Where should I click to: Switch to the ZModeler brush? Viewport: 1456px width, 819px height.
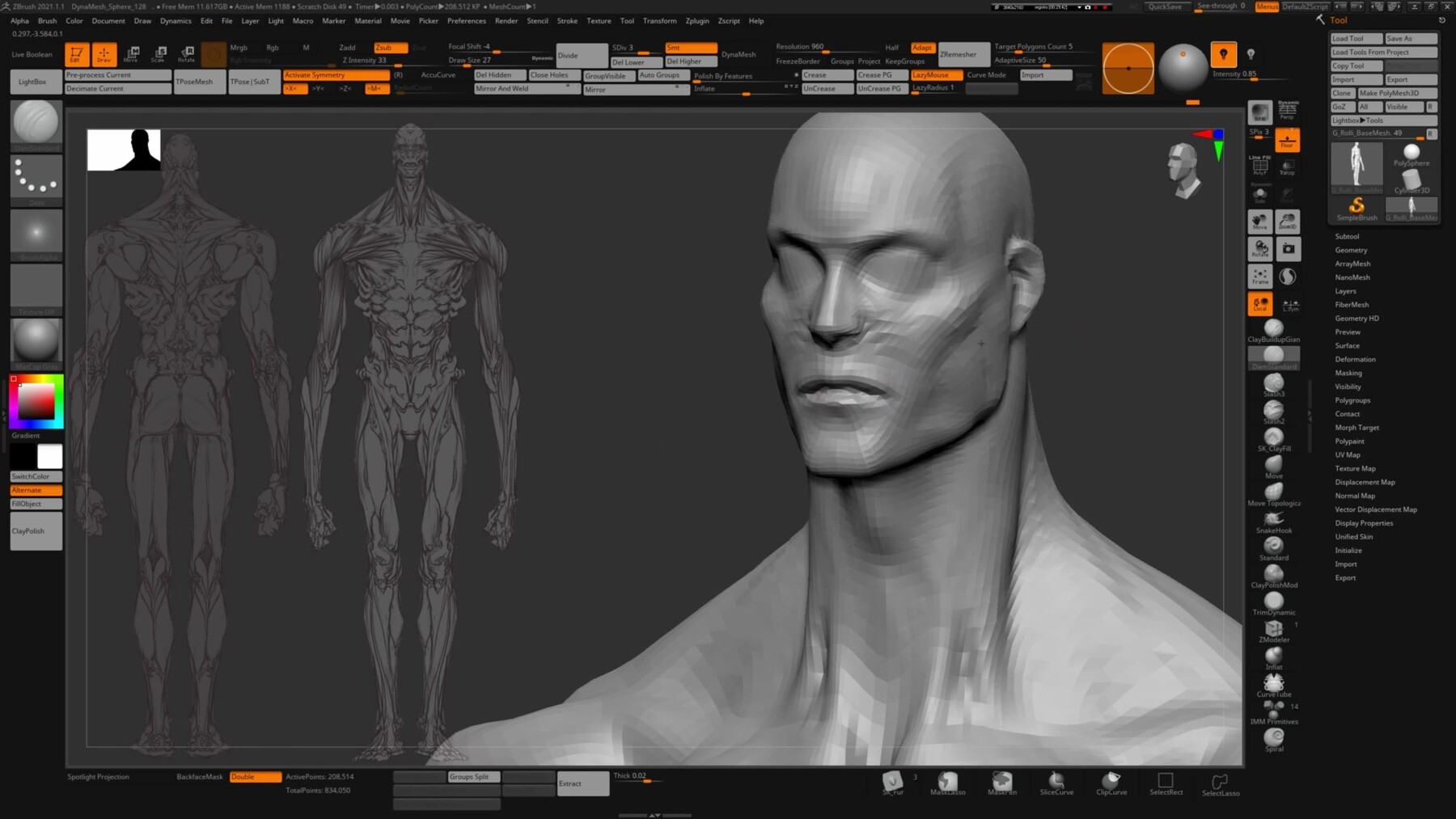[1274, 629]
